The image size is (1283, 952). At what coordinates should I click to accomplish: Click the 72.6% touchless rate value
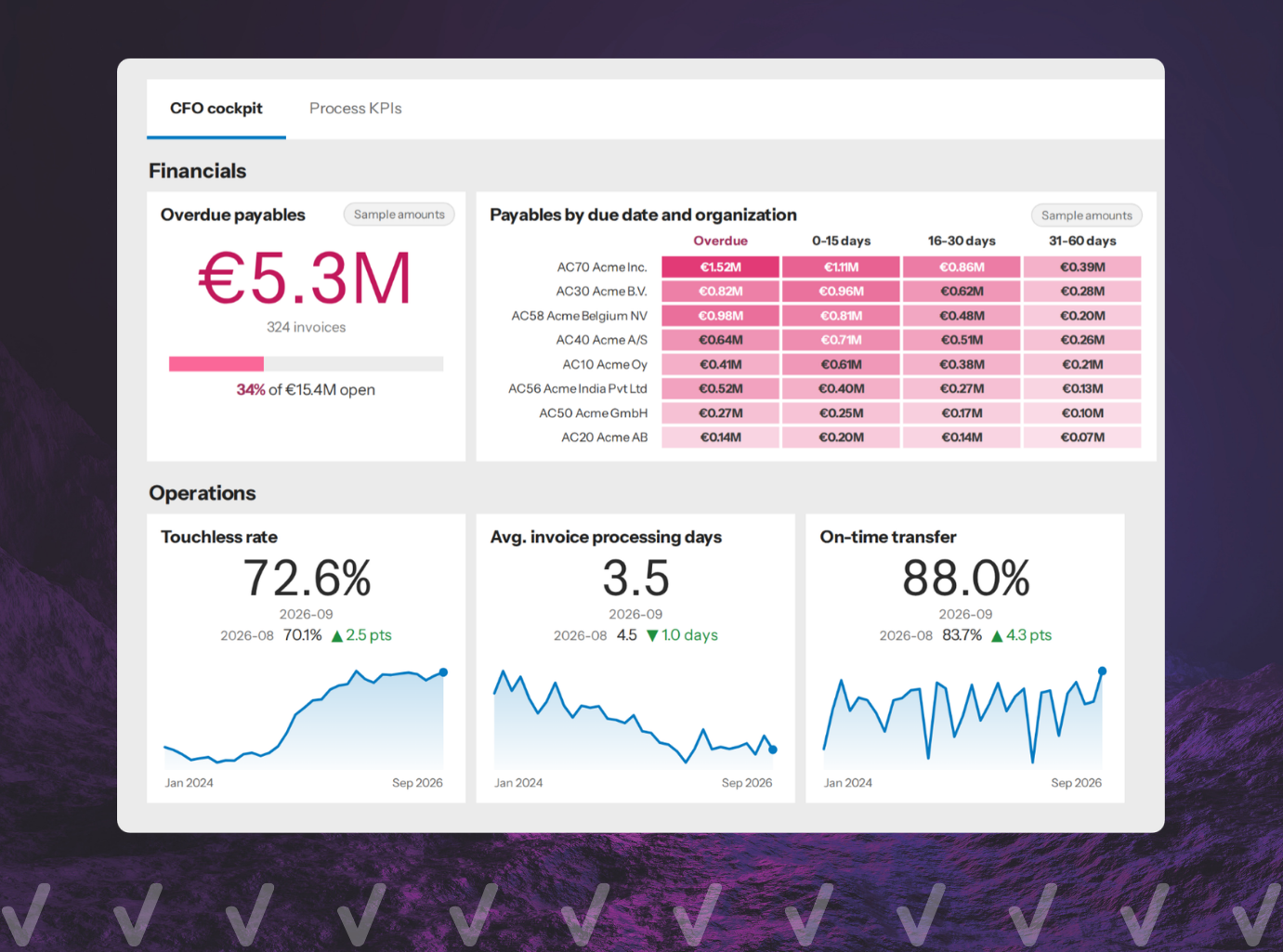tap(307, 578)
